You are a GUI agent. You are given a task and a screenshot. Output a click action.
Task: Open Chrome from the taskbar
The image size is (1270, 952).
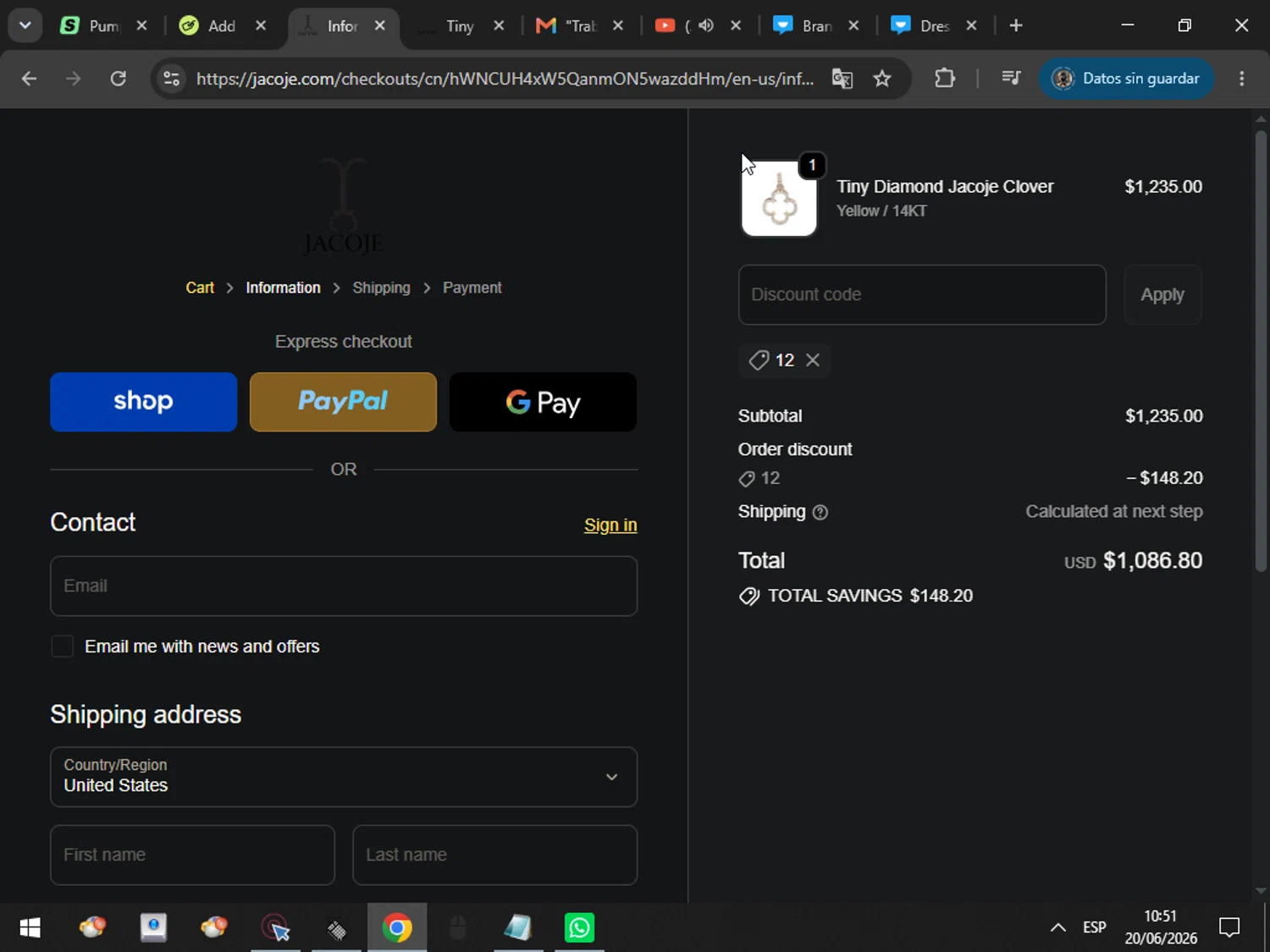(397, 928)
